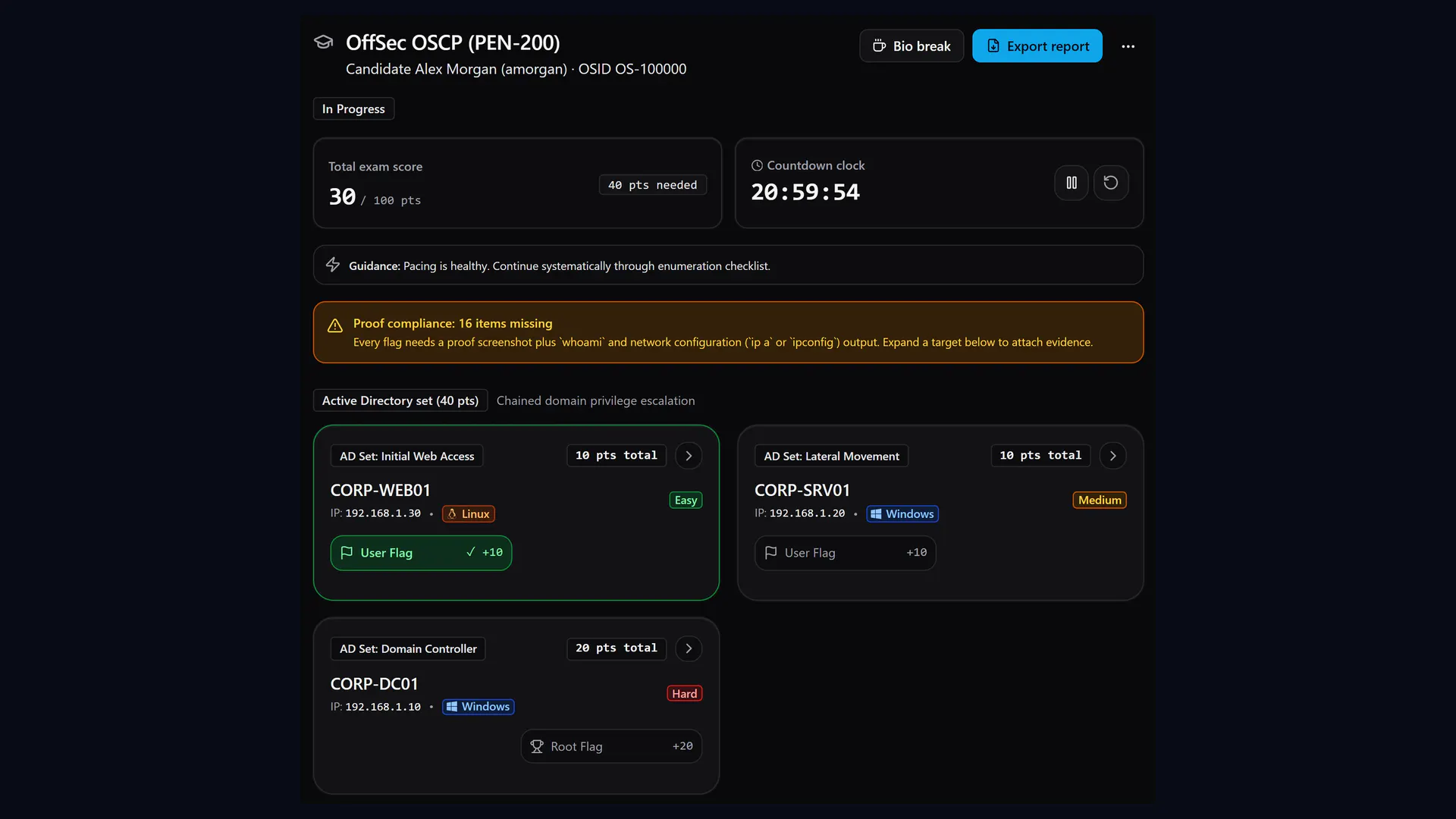This screenshot has height=819, width=1456.
Task: Click the proof compliance warning triangle
Action: click(x=335, y=326)
